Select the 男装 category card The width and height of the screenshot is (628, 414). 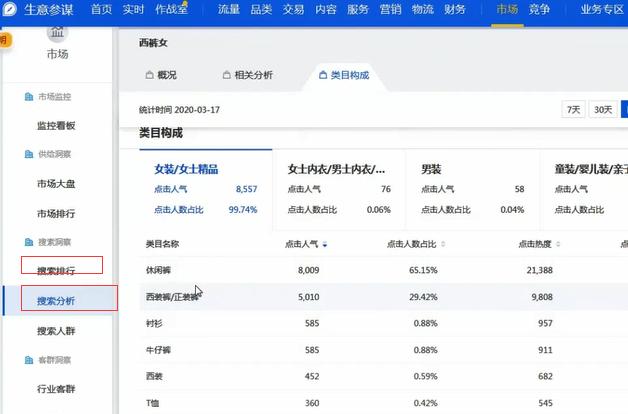click(473, 190)
